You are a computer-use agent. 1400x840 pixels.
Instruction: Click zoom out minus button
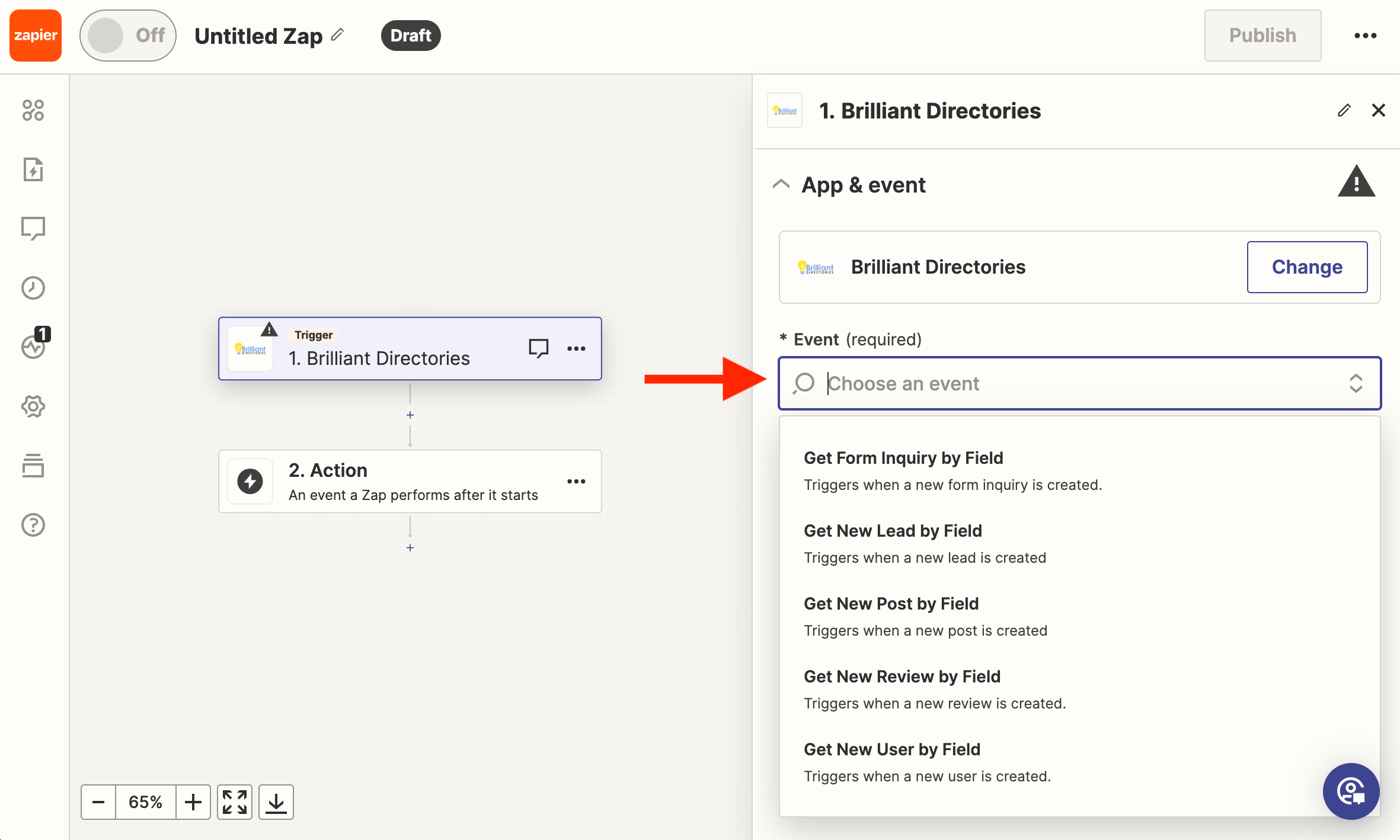coord(98,802)
